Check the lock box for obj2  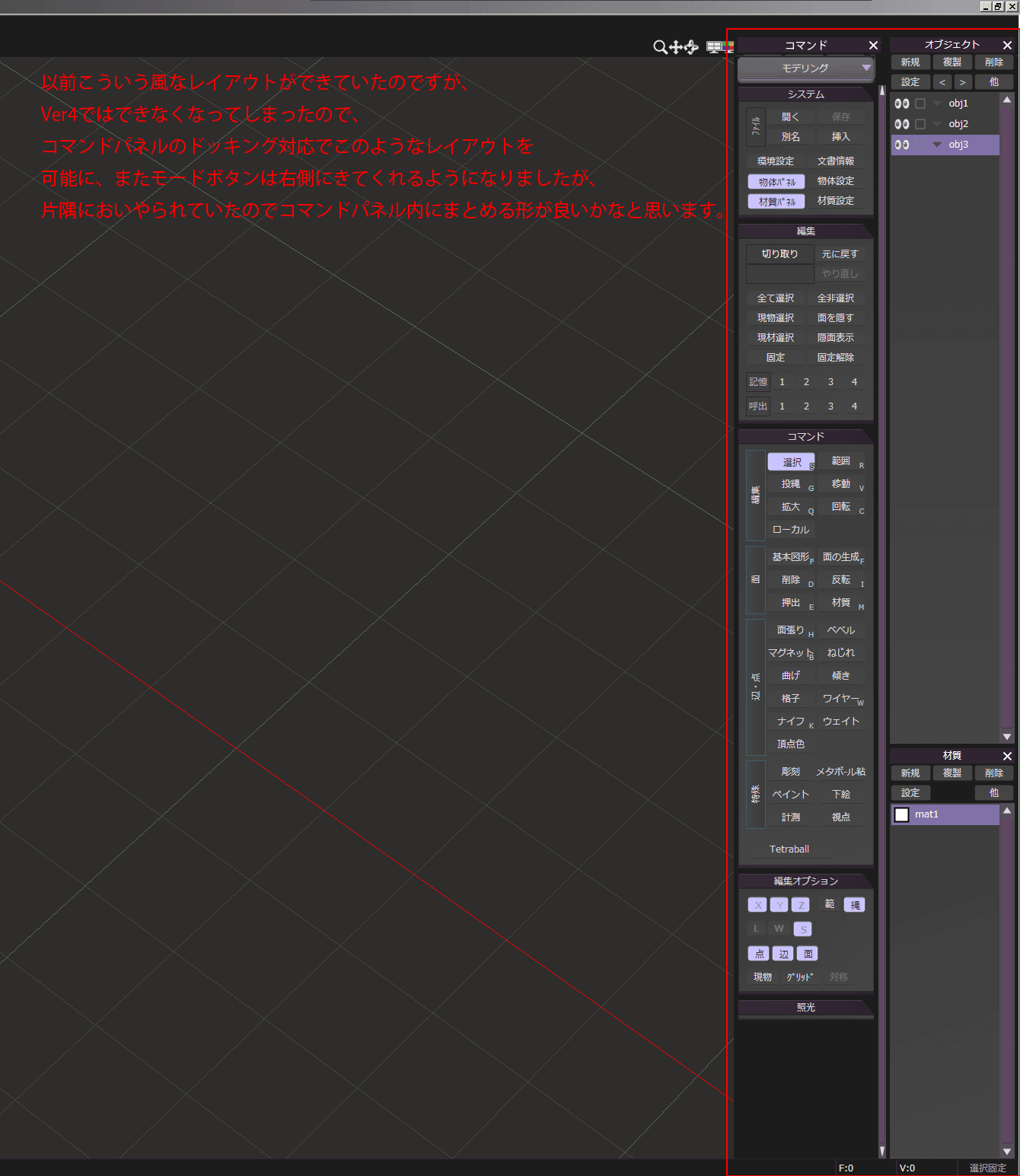pos(920,124)
